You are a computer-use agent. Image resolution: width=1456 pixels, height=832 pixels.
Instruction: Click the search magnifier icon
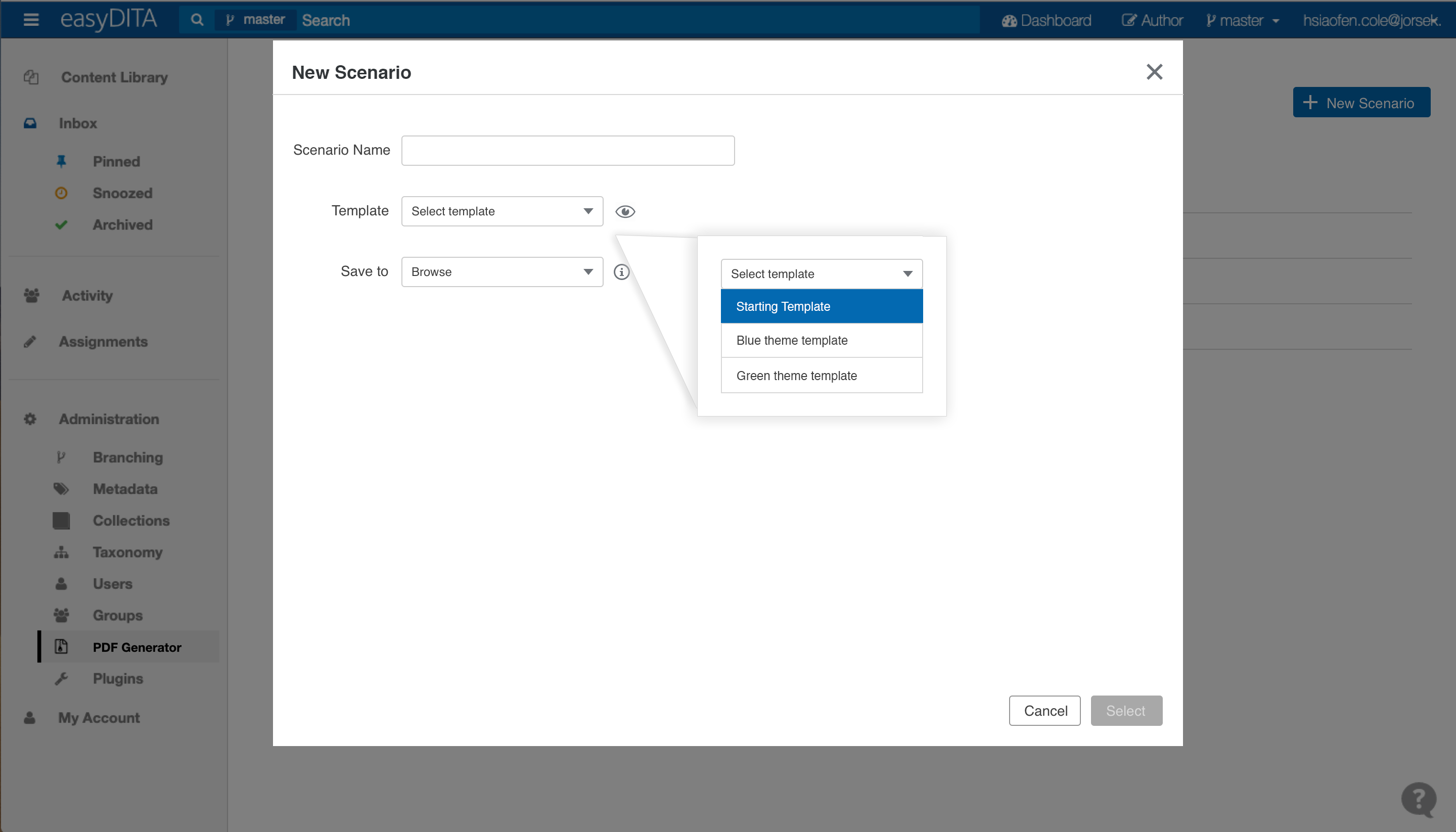click(197, 20)
